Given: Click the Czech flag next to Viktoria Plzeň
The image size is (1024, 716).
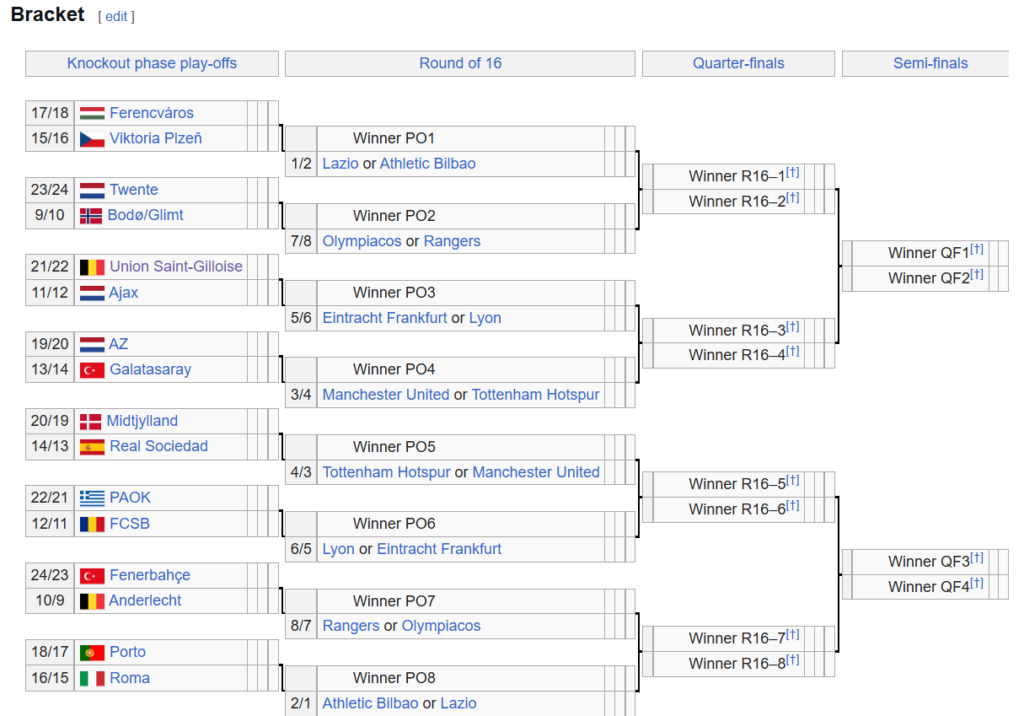Looking at the screenshot, I should pyautogui.click(x=92, y=139).
